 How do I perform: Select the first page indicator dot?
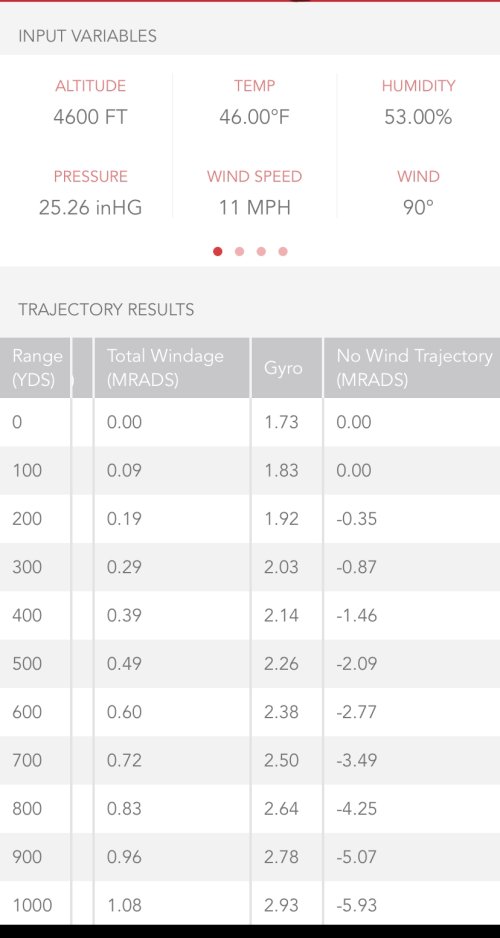click(x=218, y=251)
